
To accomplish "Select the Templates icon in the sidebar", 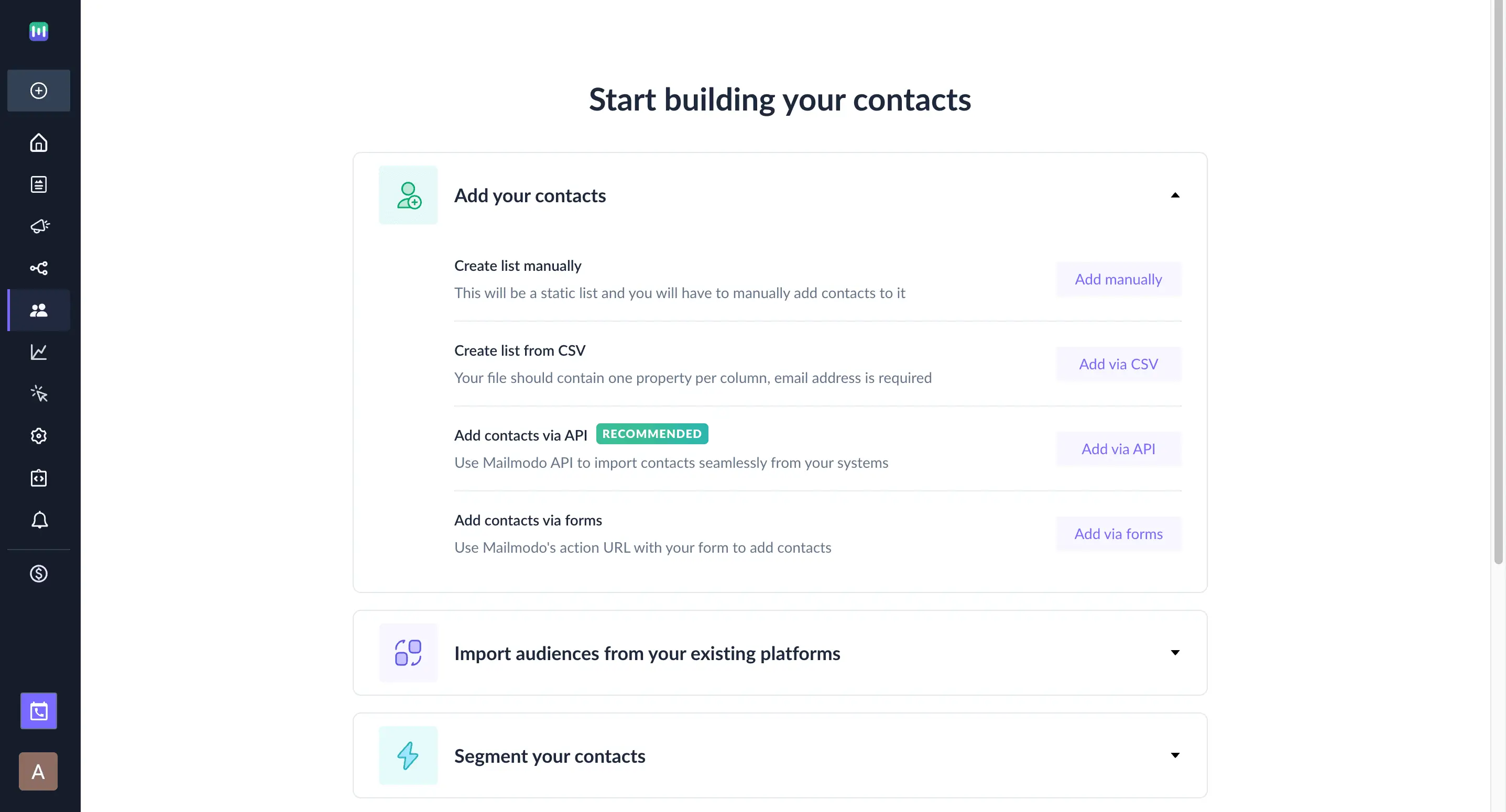I will click(38, 184).
